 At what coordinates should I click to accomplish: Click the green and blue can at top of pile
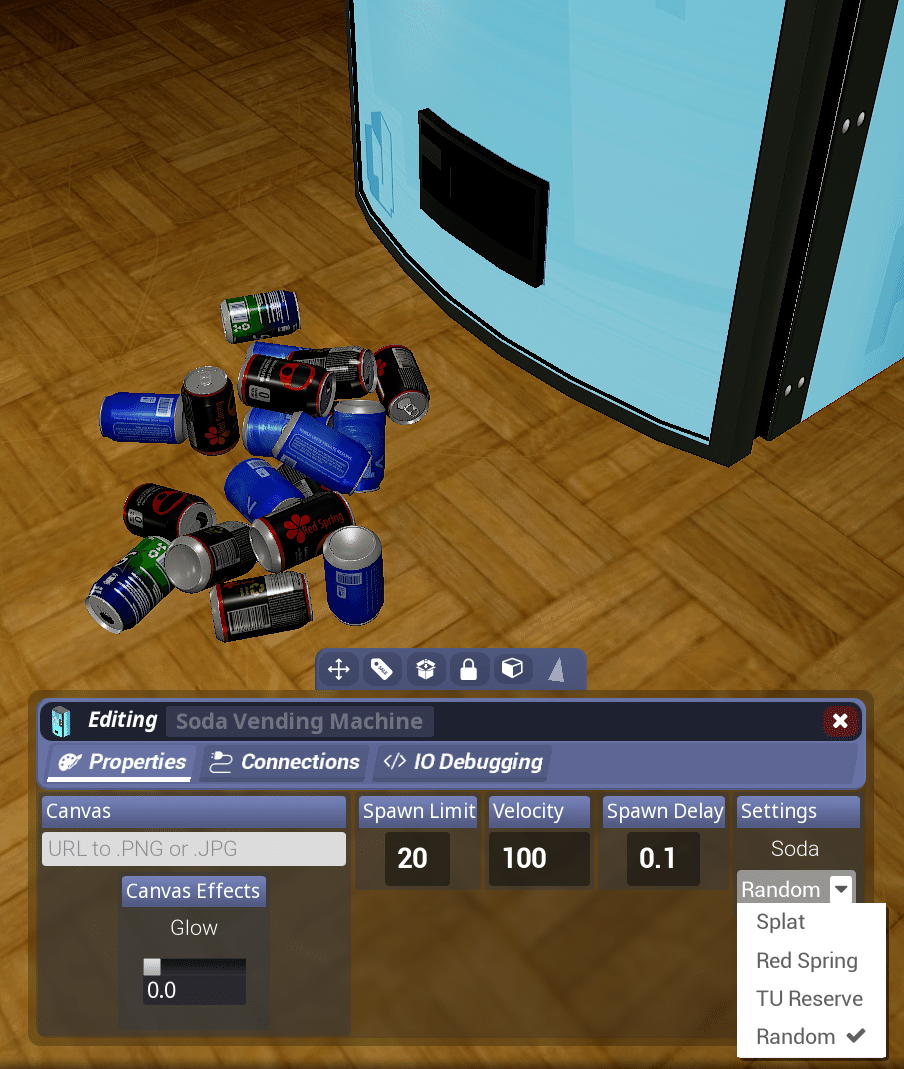pos(260,316)
